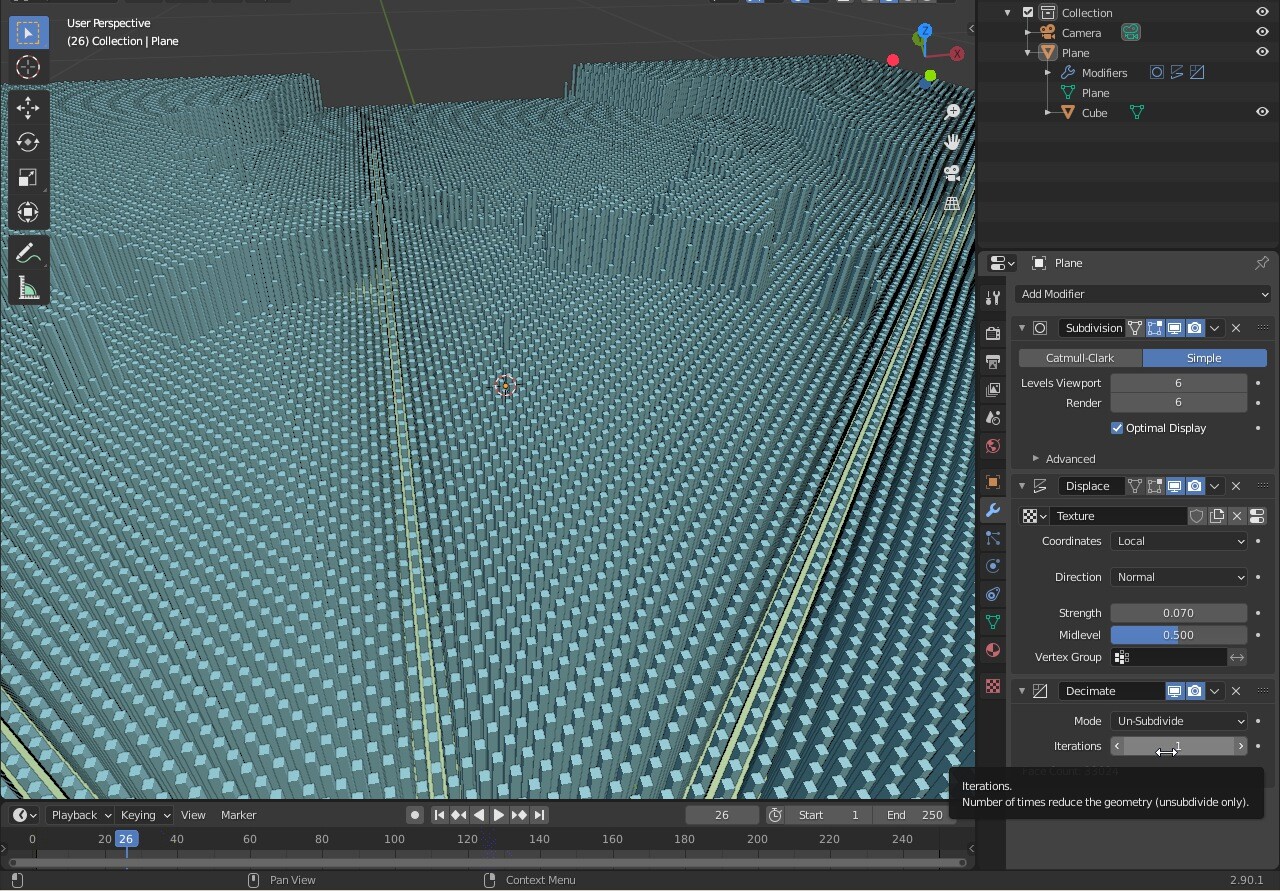Select the Annotate pencil tool
The width and height of the screenshot is (1280, 891).
(28, 254)
